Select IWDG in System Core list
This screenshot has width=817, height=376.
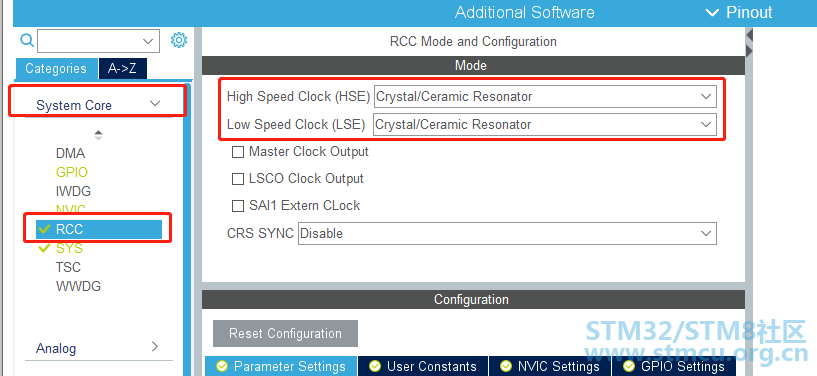(x=73, y=191)
